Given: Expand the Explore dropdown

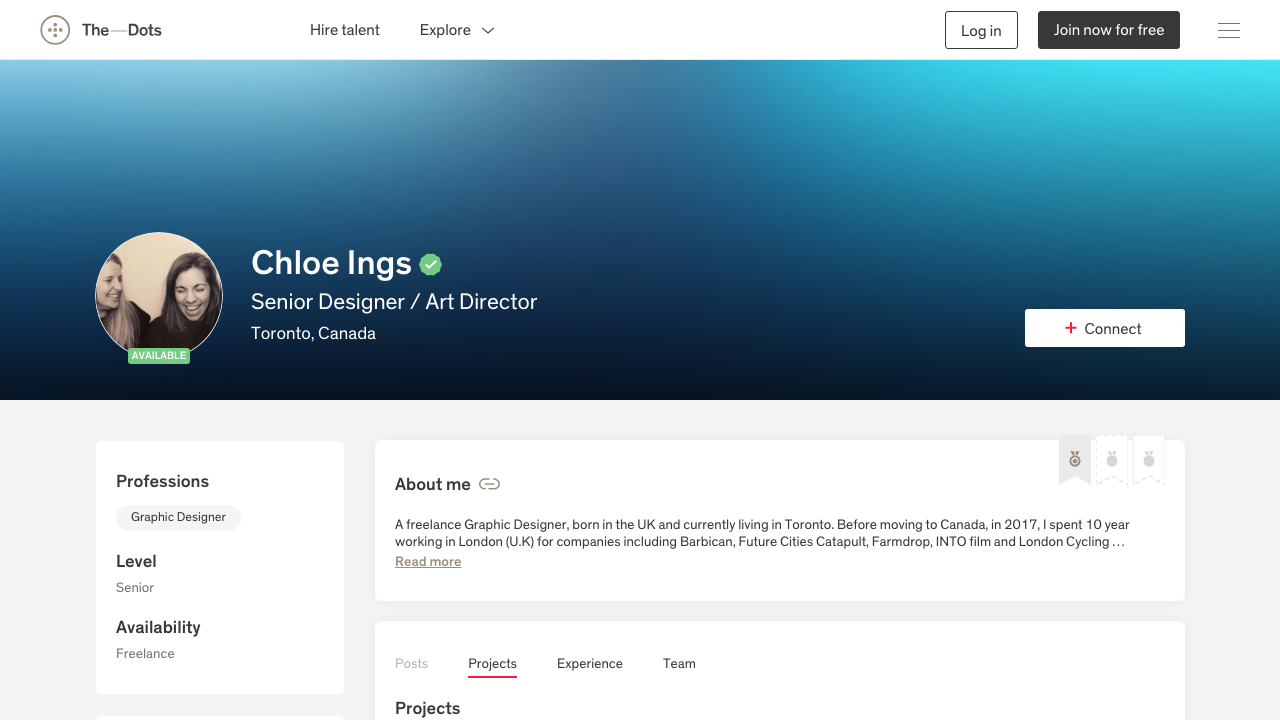Looking at the screenshot, I should point(457,30).
